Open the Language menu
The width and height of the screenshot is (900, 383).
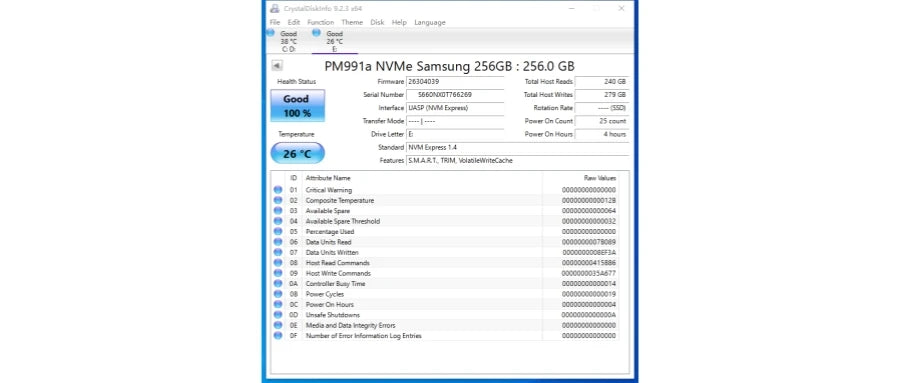click(430, 22)
